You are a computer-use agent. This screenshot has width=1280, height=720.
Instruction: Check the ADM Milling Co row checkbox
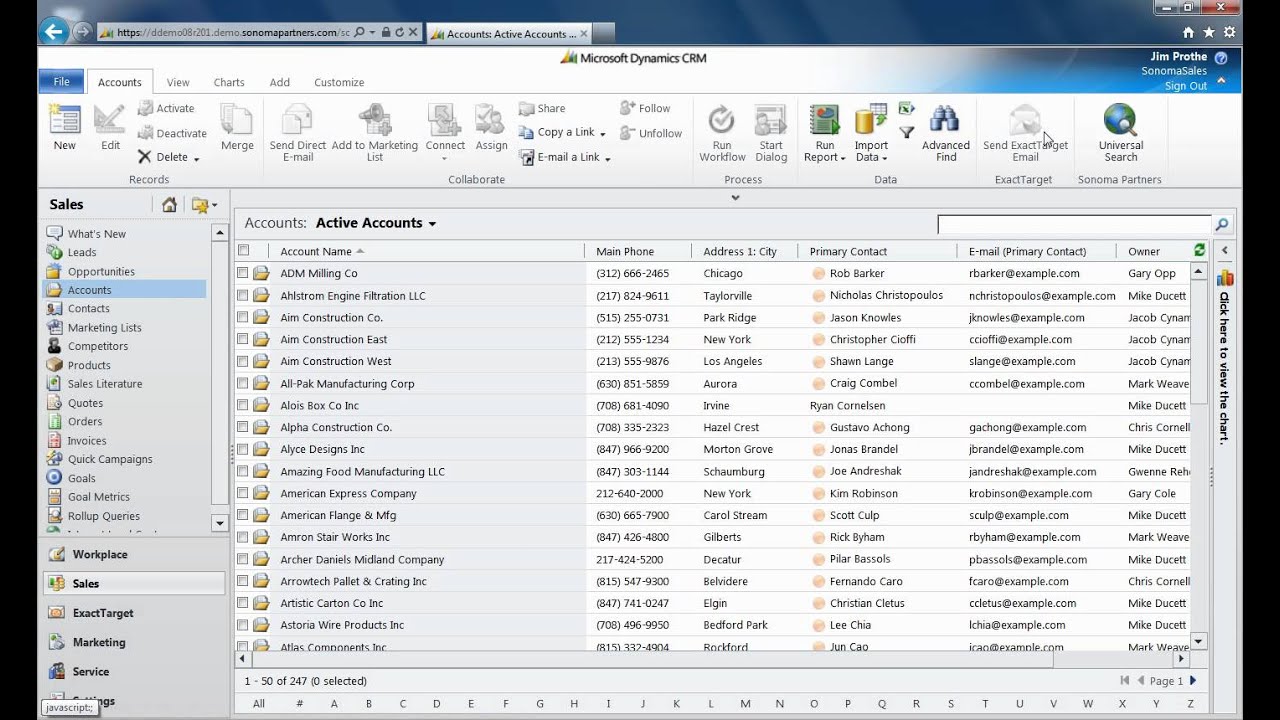(243, 273)
